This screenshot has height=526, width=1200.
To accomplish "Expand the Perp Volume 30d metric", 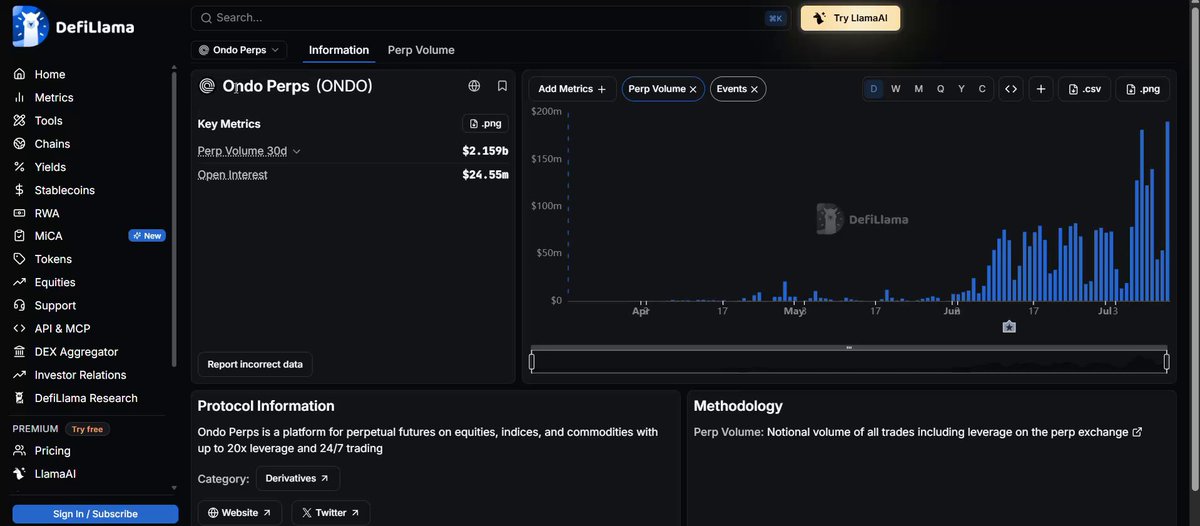I will point(249,151).
